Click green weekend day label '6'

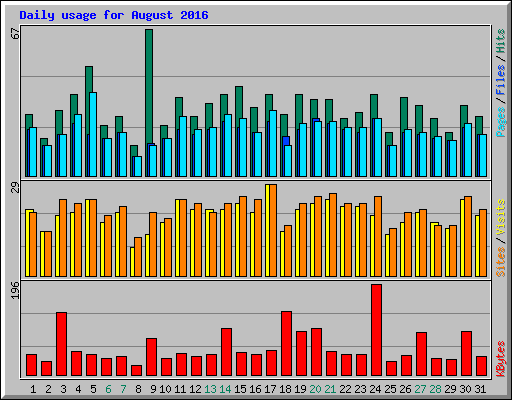click(108, 389)
